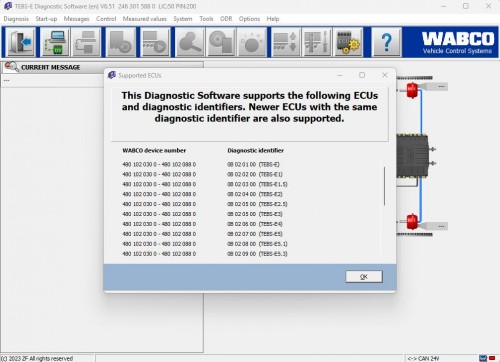Open the ECU settings gear icon
The height and width of the screenshot is (362, 500).
coord(348,42)
